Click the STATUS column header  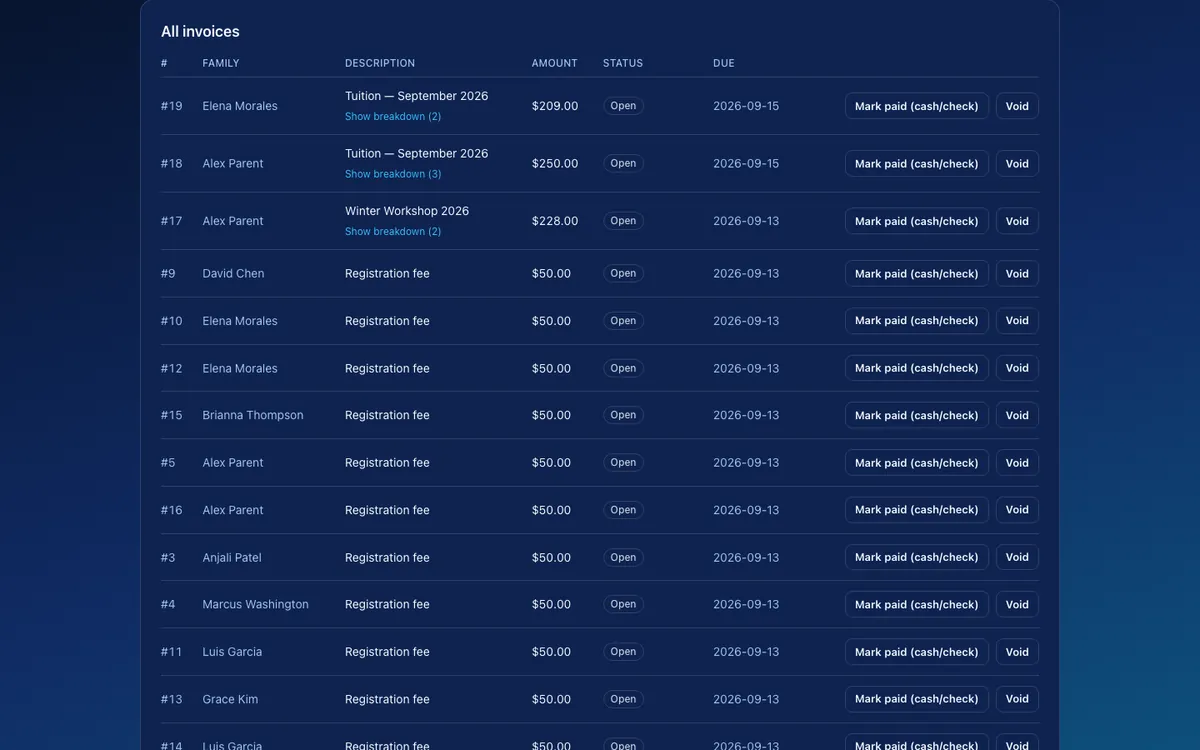(x=623, y=63)
